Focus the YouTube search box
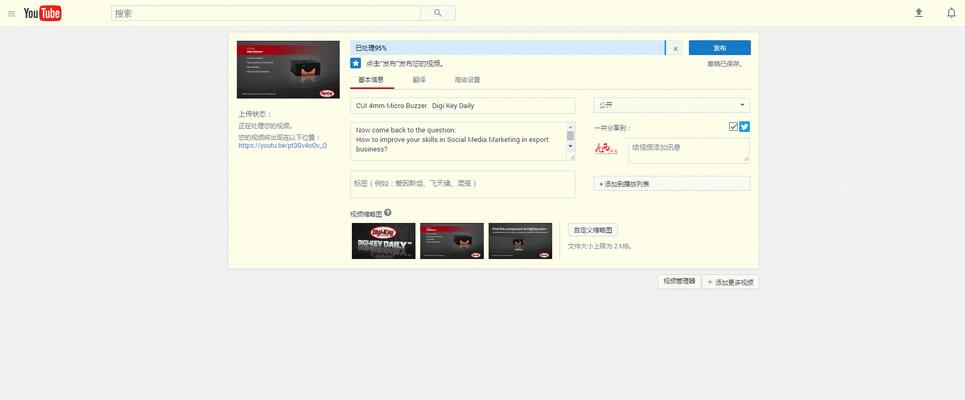This screenshot has height=400, width=965. tap(266, 13)
